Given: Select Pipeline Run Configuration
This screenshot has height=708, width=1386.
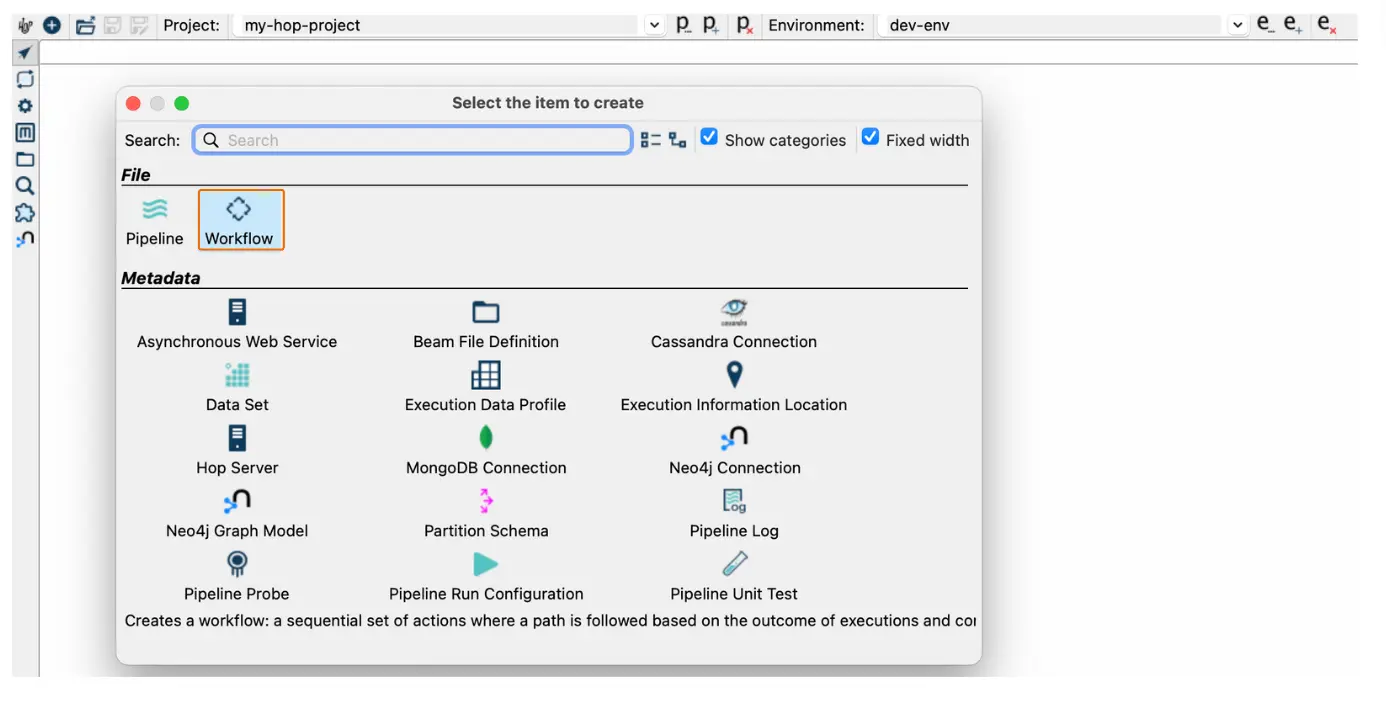Looking at the screenshot, I should (x=486, y=577).
